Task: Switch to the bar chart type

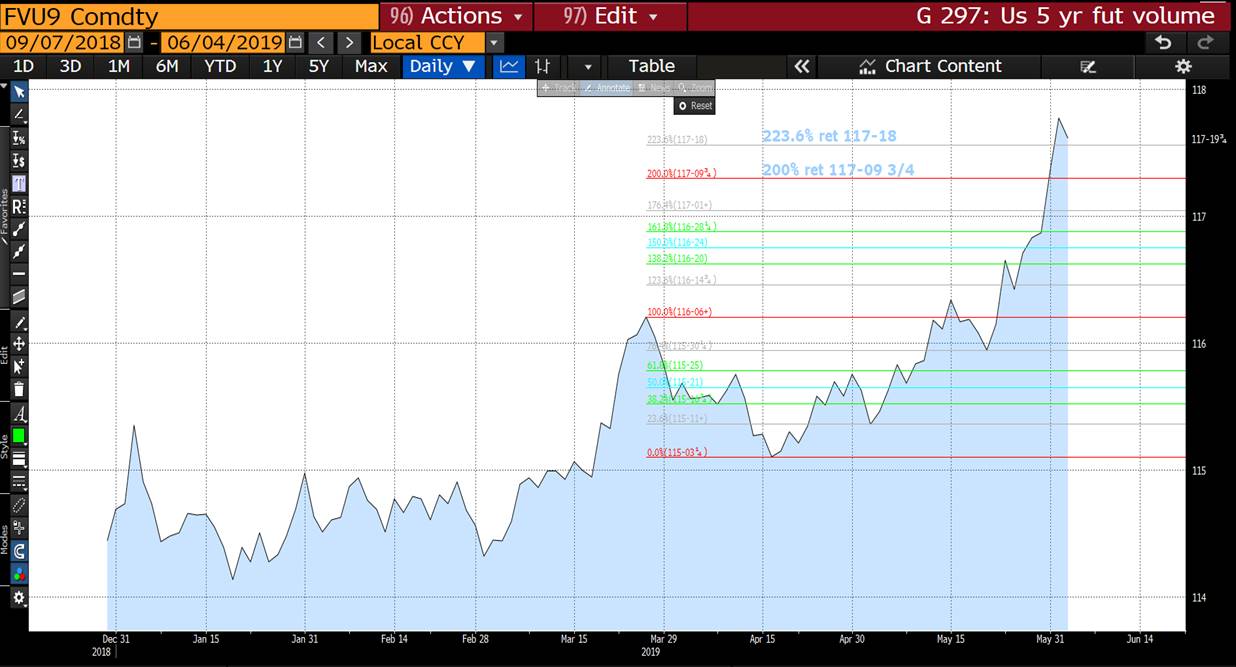Action: [542, 66]
